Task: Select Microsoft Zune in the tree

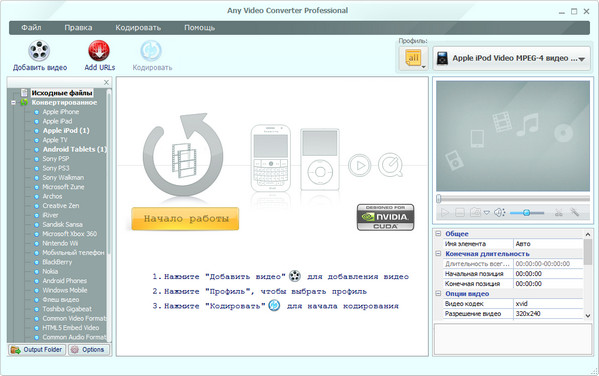Action: (x=63, y=187)
